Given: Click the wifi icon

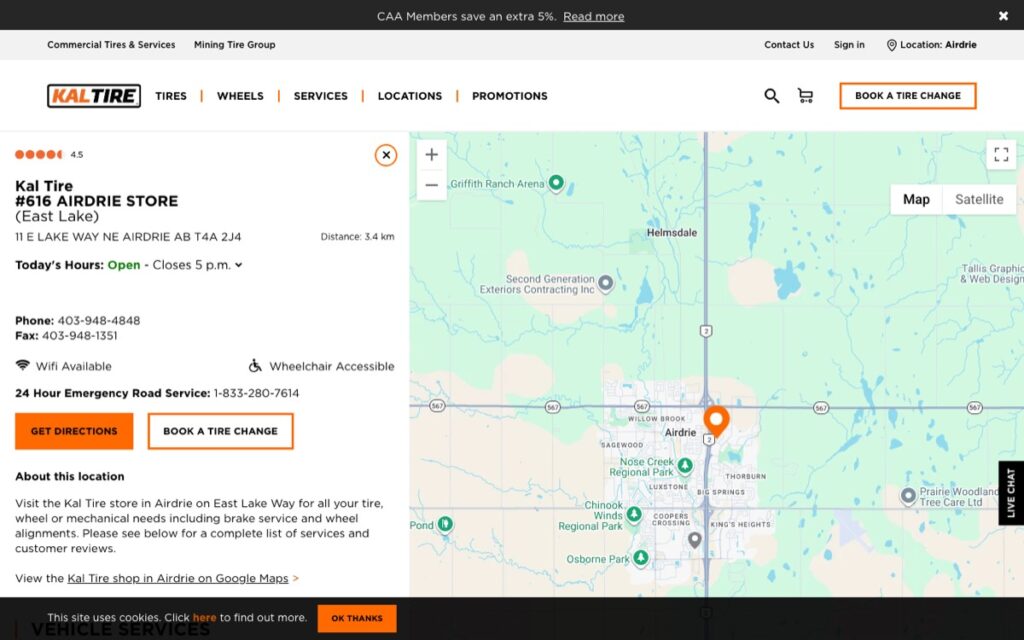Looking at the screenshot, I should [23, 365].
